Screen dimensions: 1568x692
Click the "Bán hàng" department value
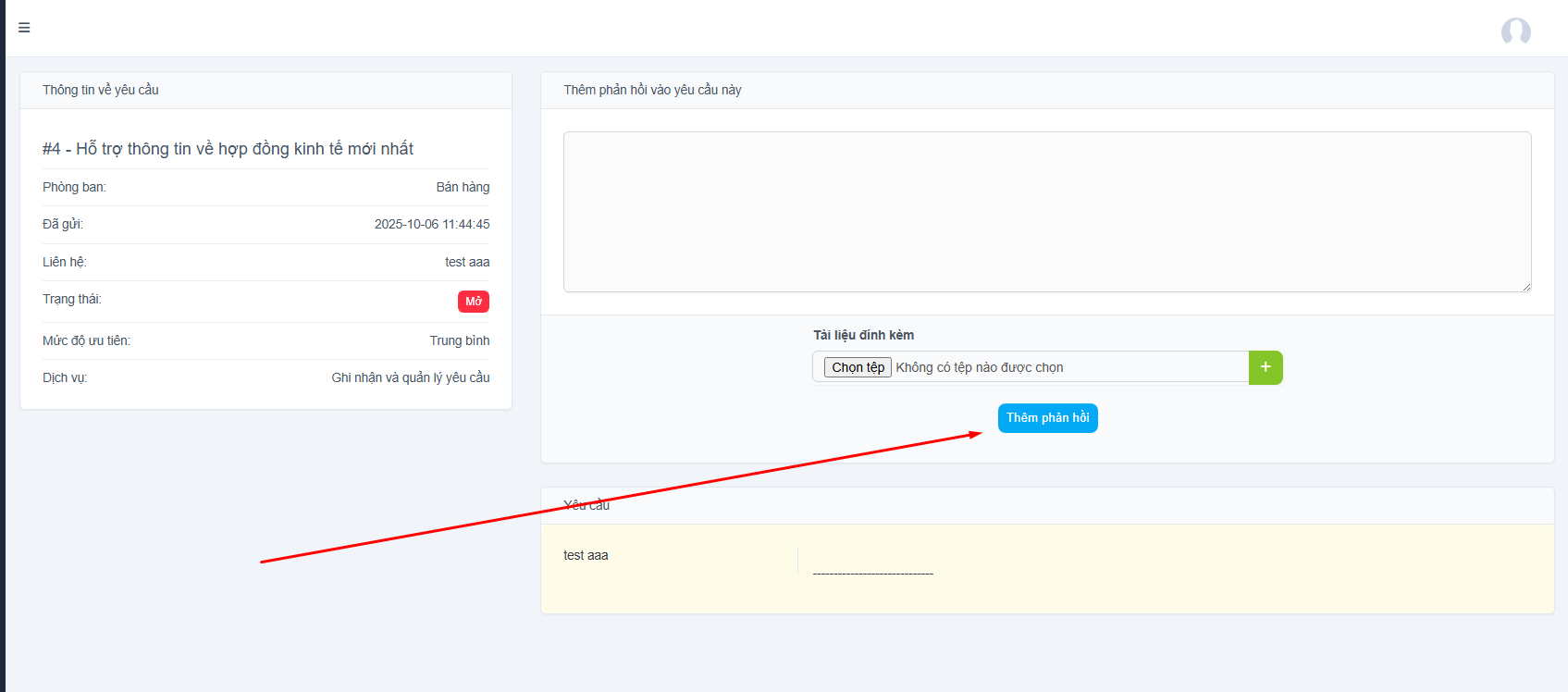coord(463,187)
